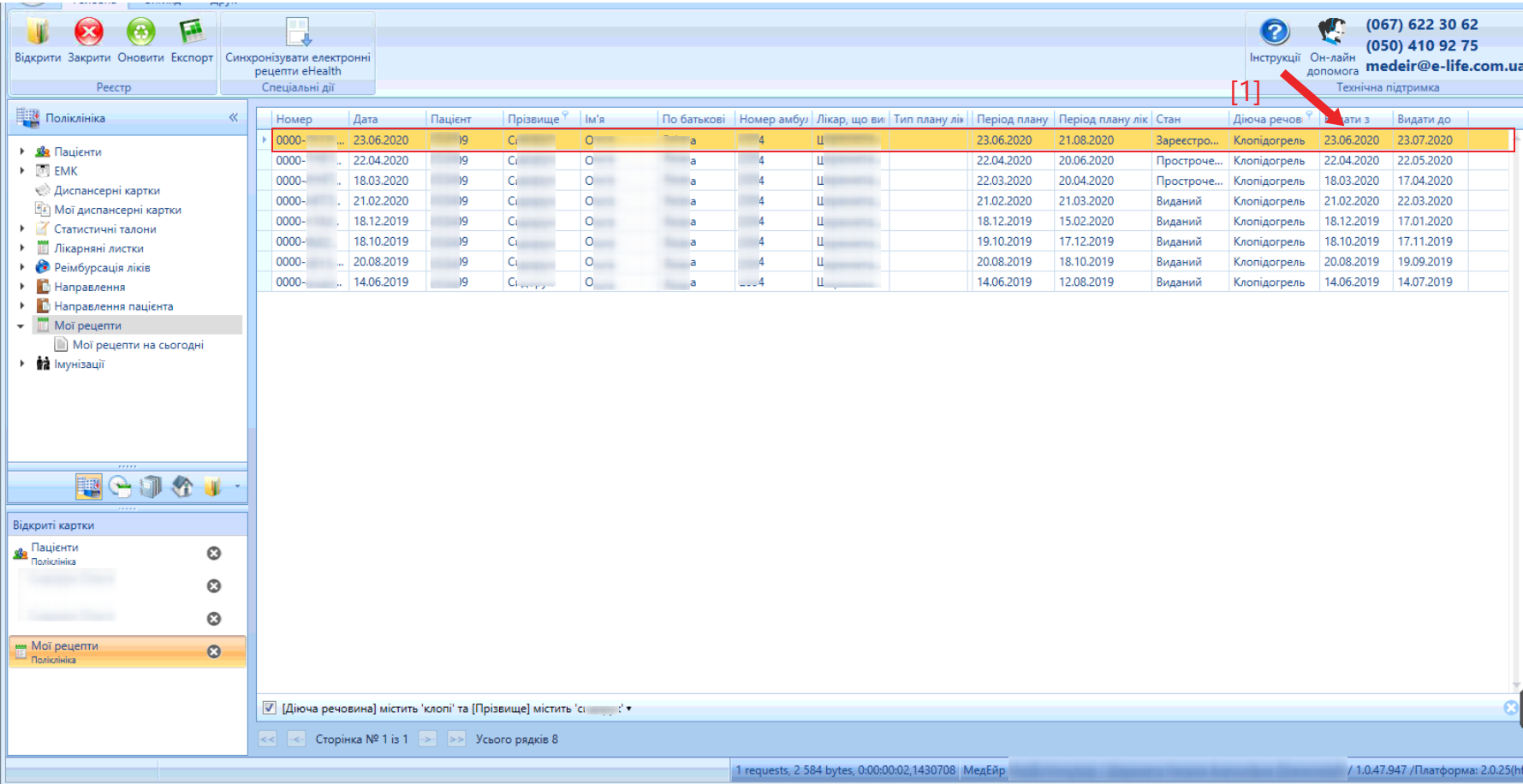This screenshot has width=1523, height=784.
Task: Open the Он-лайн допомога support icon
Action: click(x=1332, y=33)
